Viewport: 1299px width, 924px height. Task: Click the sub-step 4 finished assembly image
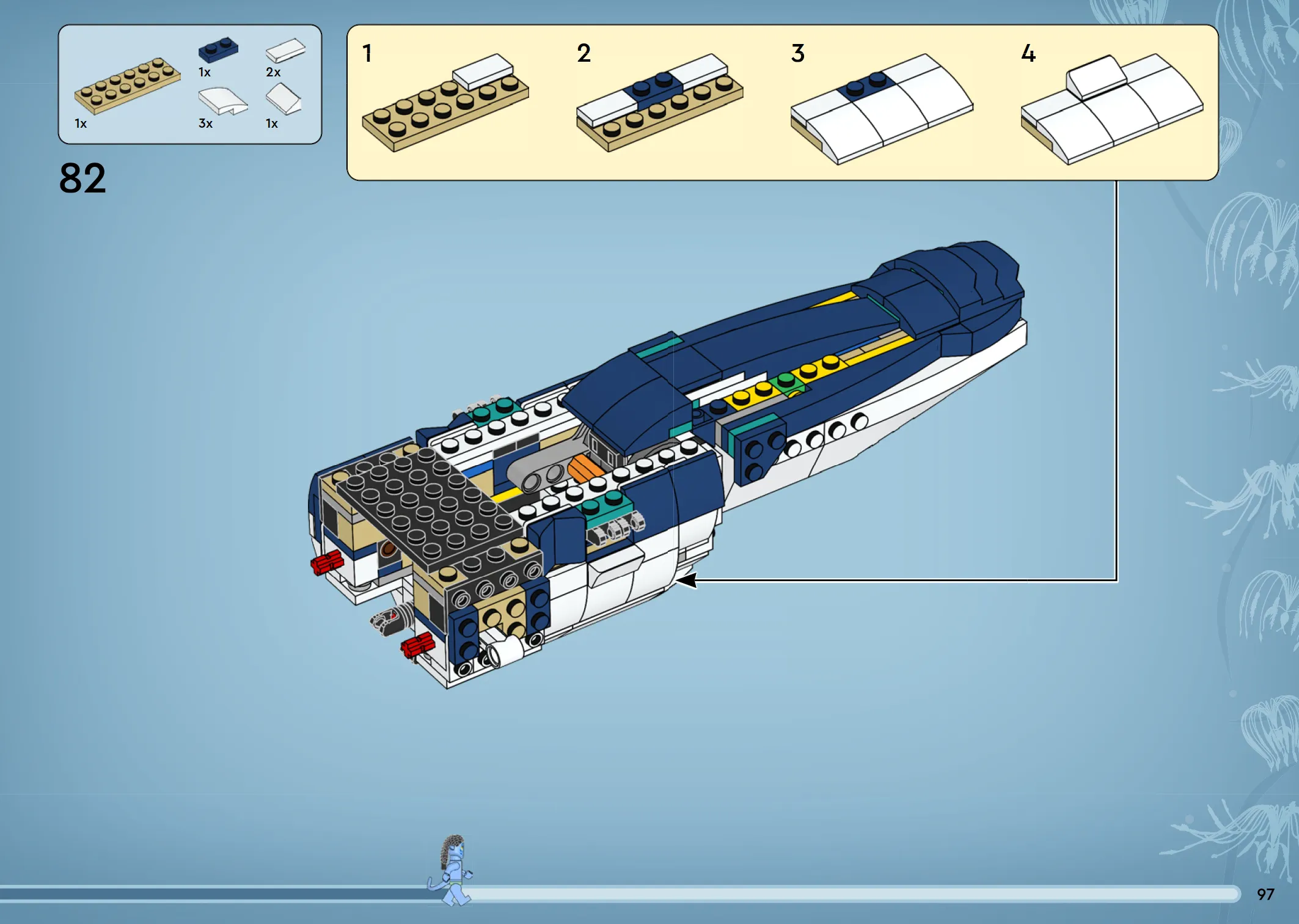[x=1112, y=109]
